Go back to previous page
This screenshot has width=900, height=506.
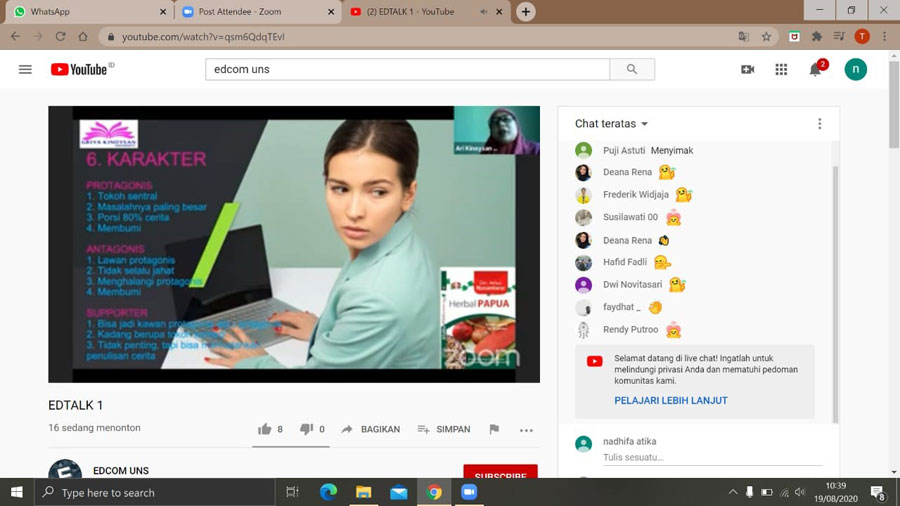[x=15, y=37]
